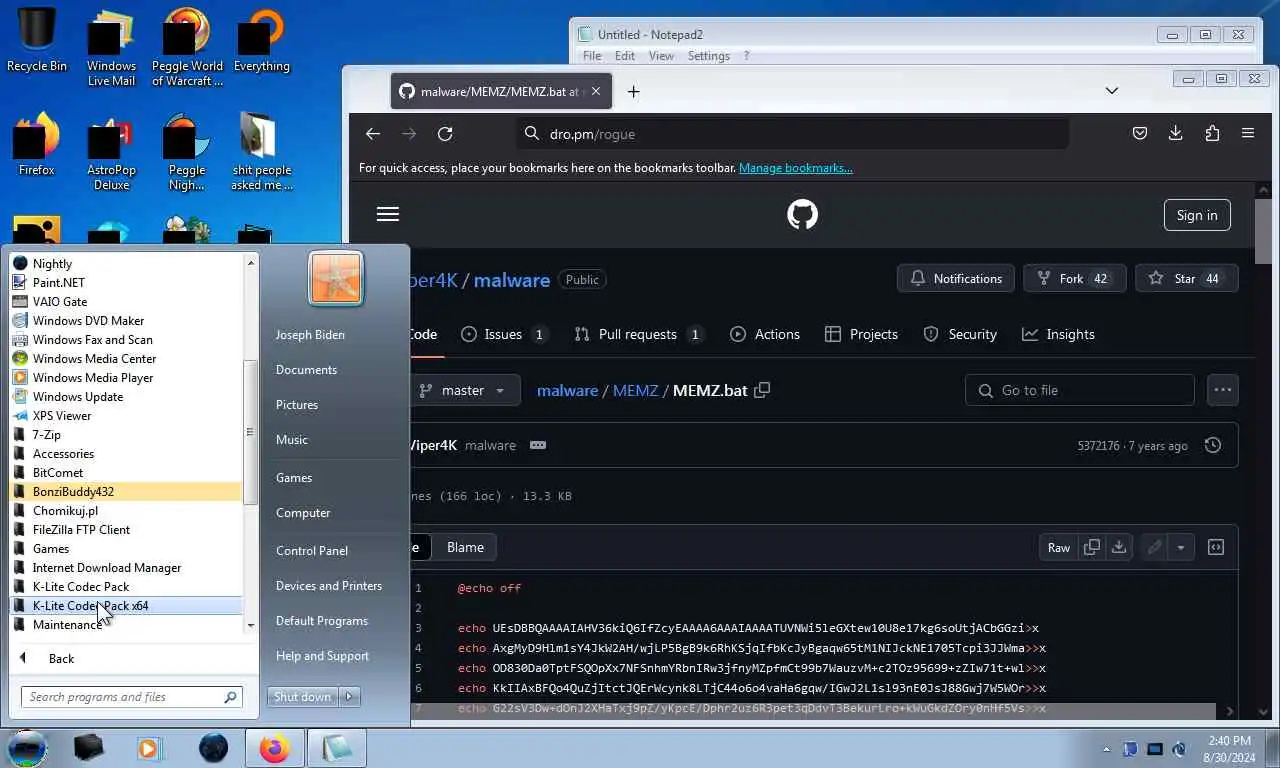Open MEMZ folder breadcrumb link

tap(635, 390)
